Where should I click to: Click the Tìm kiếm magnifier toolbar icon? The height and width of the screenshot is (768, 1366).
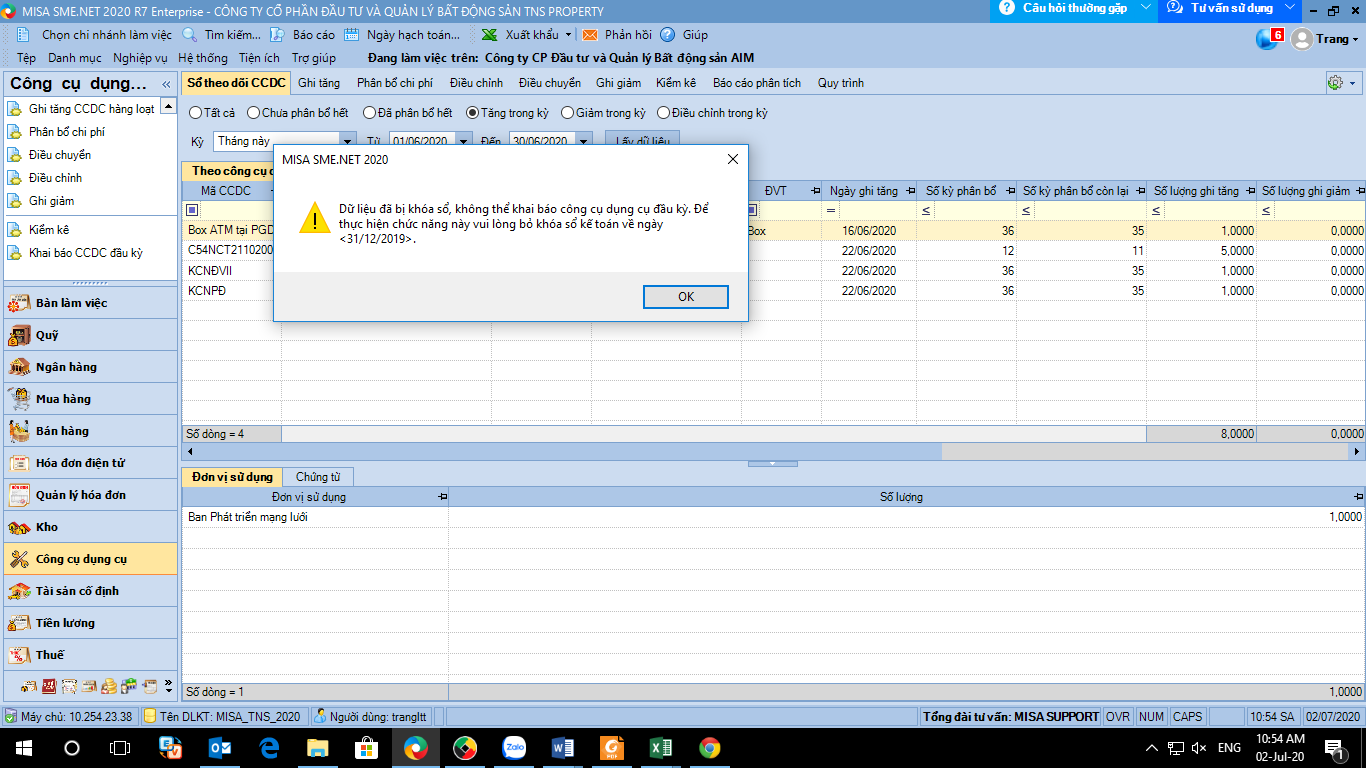tap(190, 35)
